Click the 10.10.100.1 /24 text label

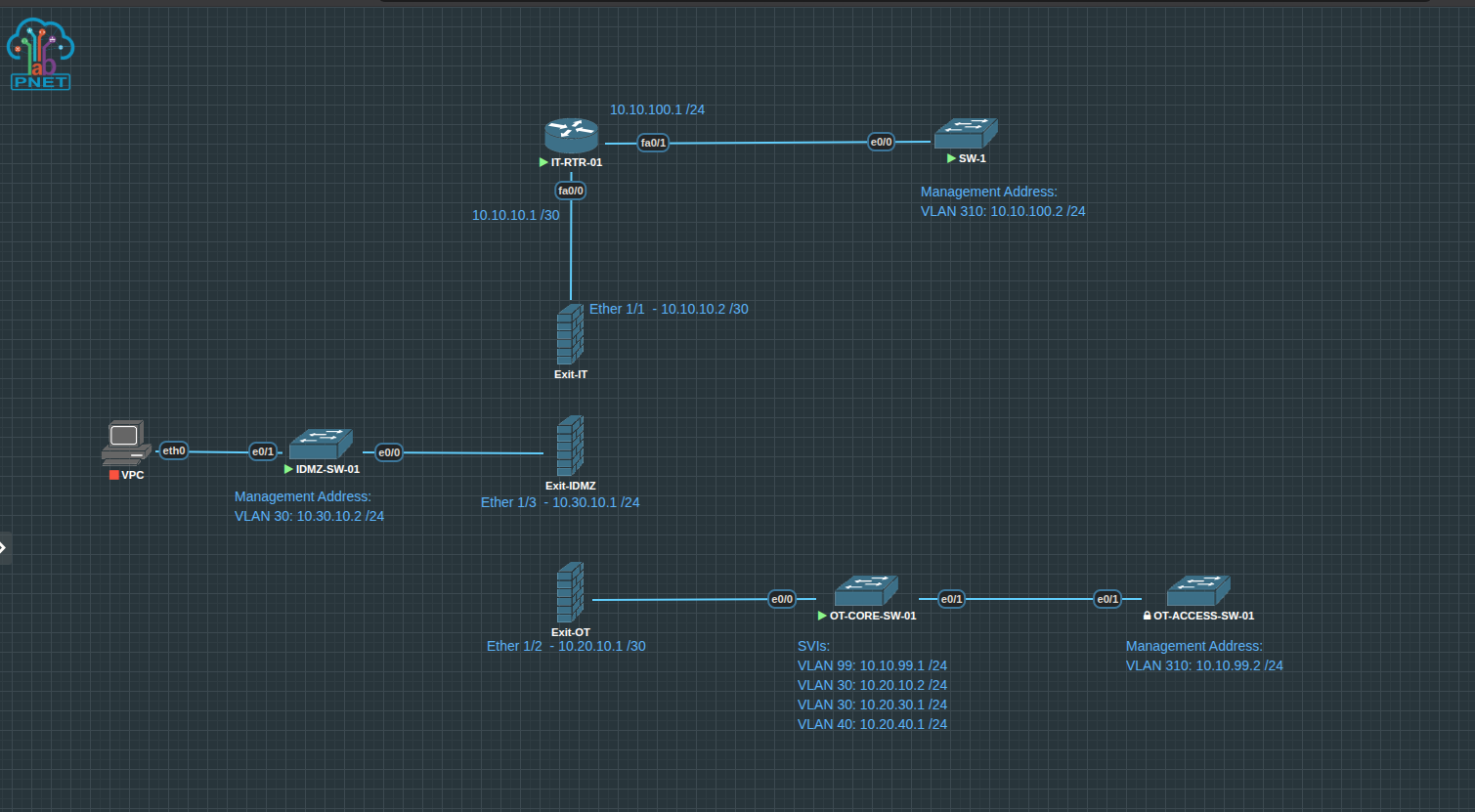click(657, 109)
